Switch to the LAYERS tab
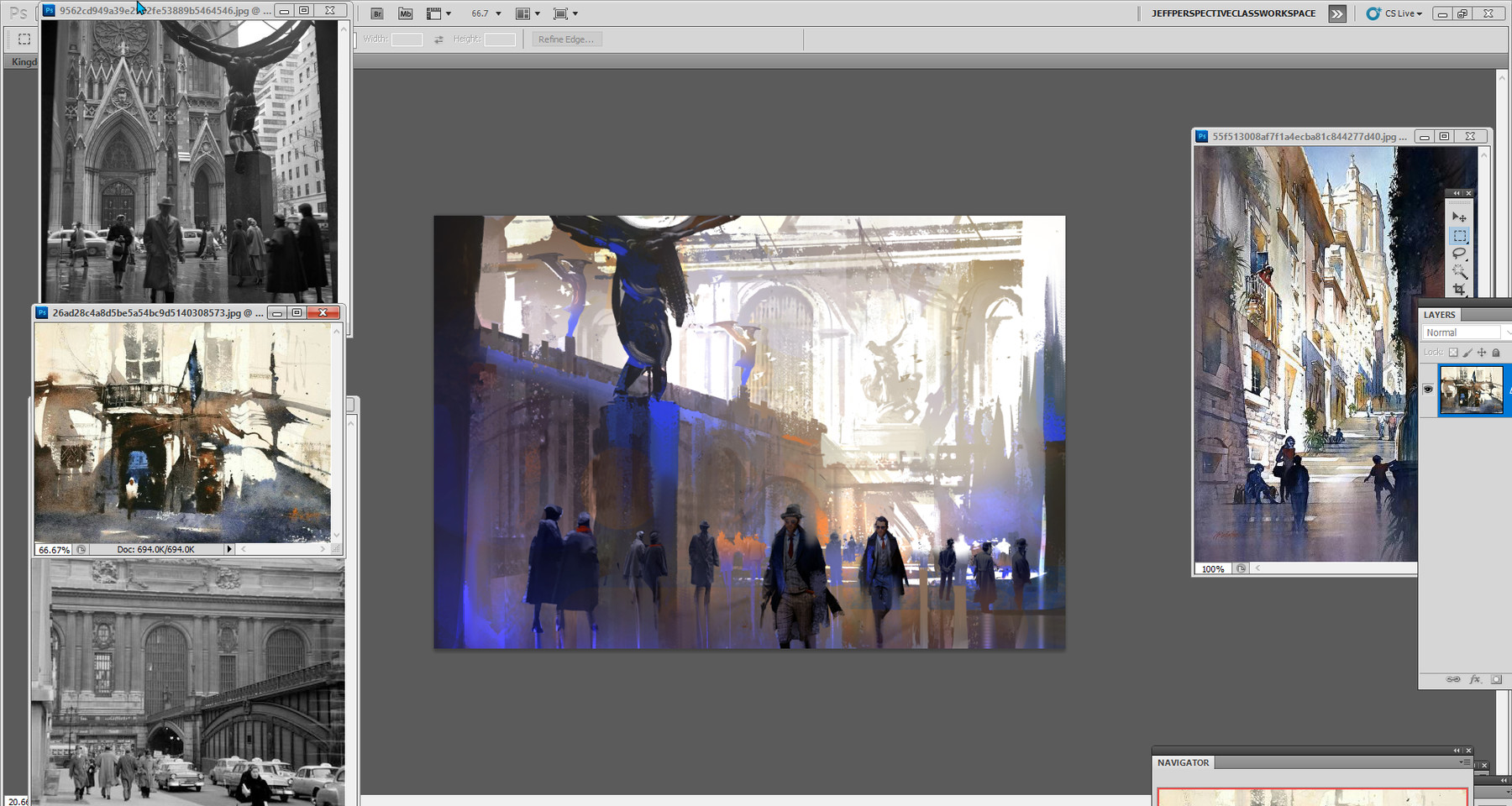This screenshot has height=806, width=1512. (1440, 315)
